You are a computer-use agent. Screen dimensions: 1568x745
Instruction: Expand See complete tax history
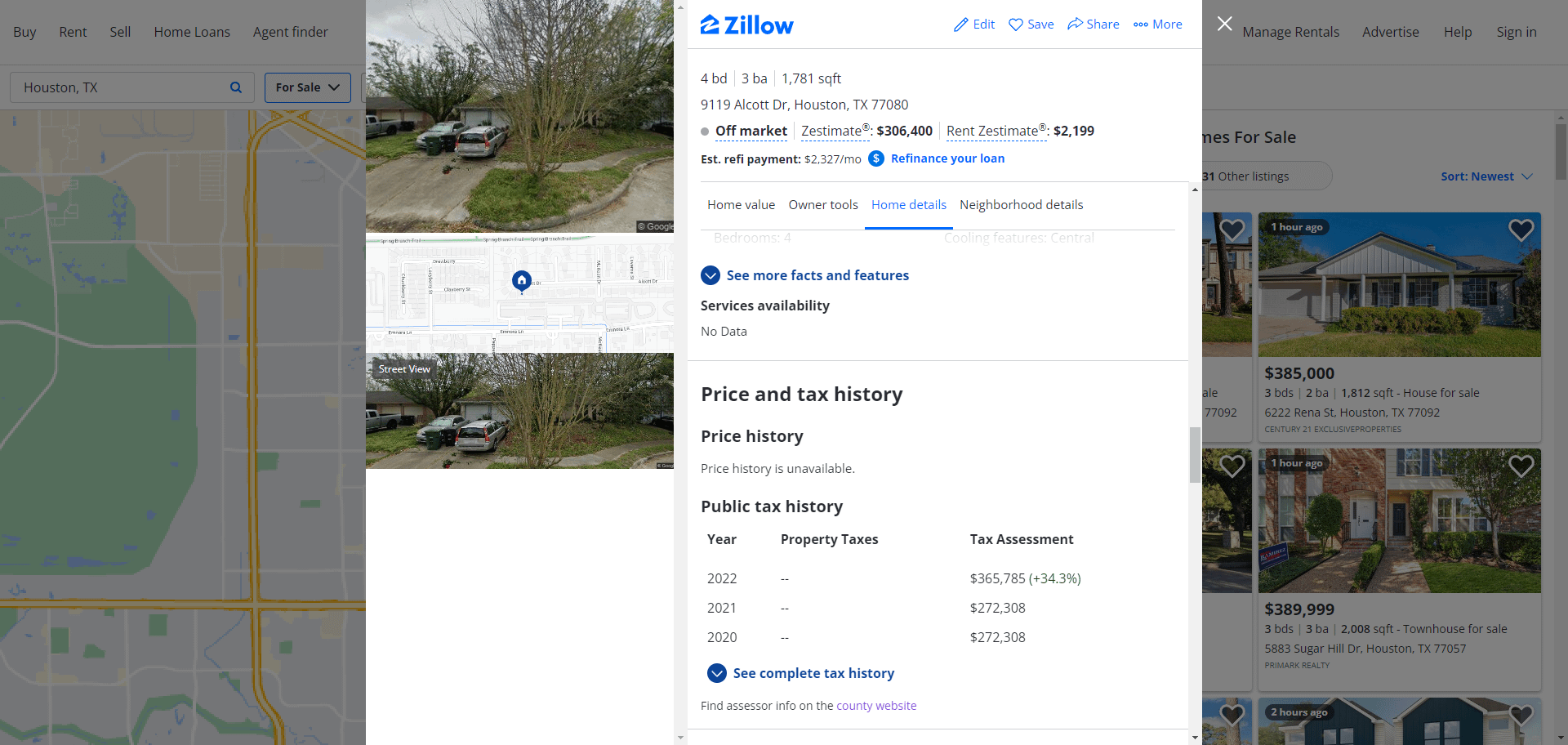pos(800,673)
